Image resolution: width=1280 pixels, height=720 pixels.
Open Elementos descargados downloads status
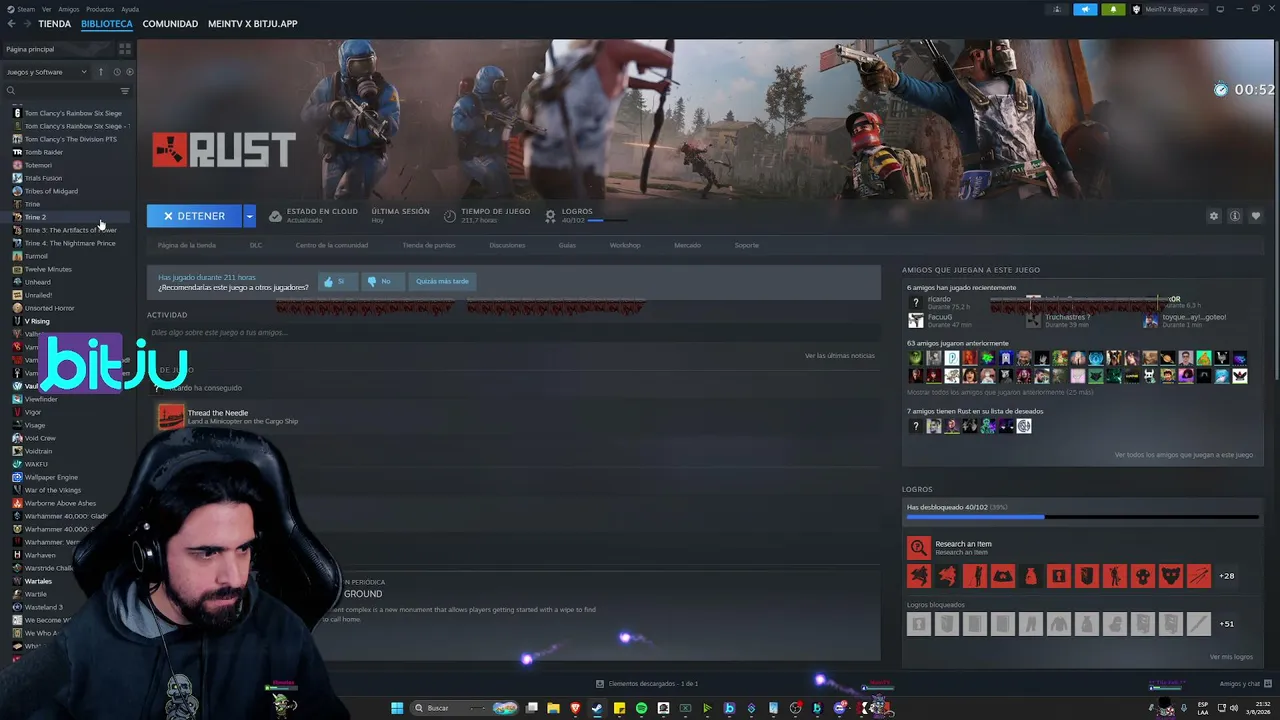pos(647,684)
